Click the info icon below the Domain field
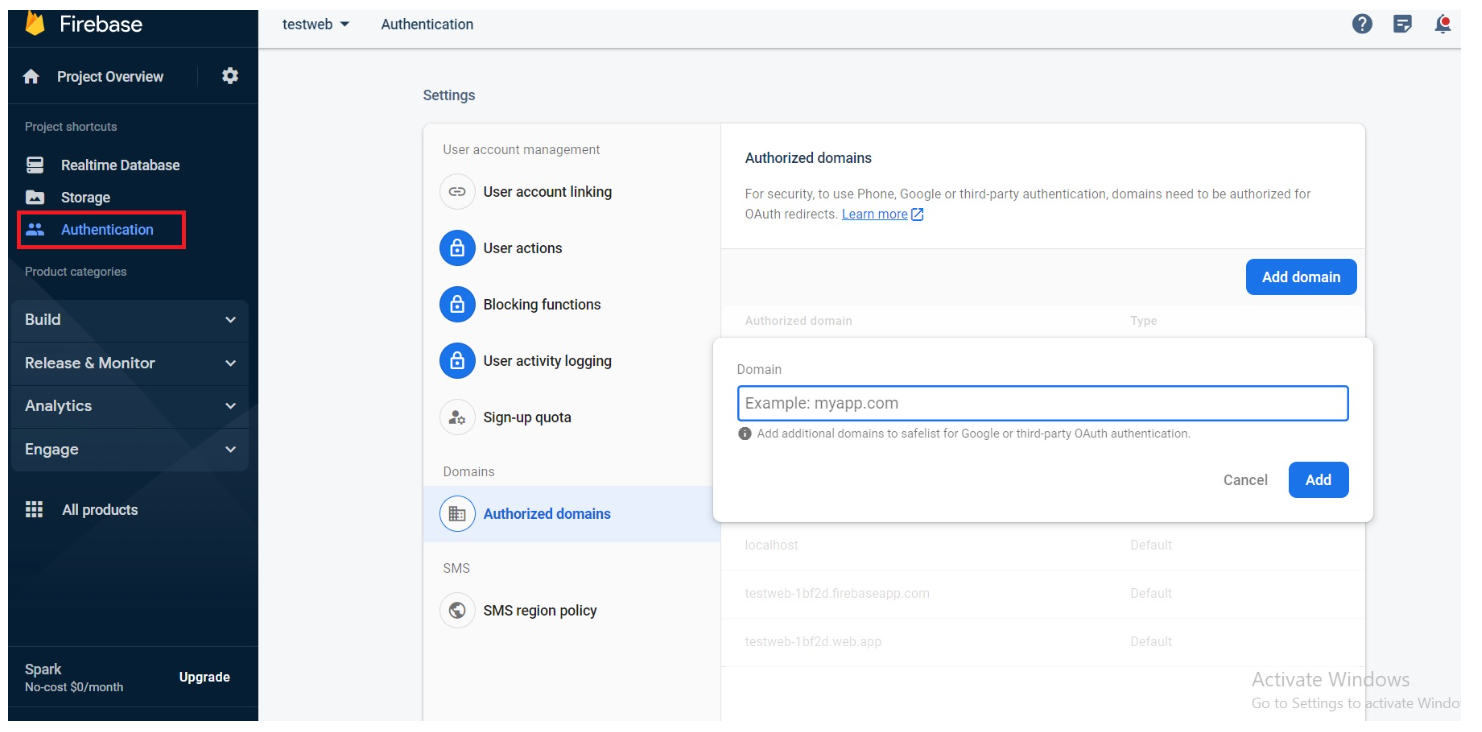This screenshot has width=1482, height=732. click(745, 434)
